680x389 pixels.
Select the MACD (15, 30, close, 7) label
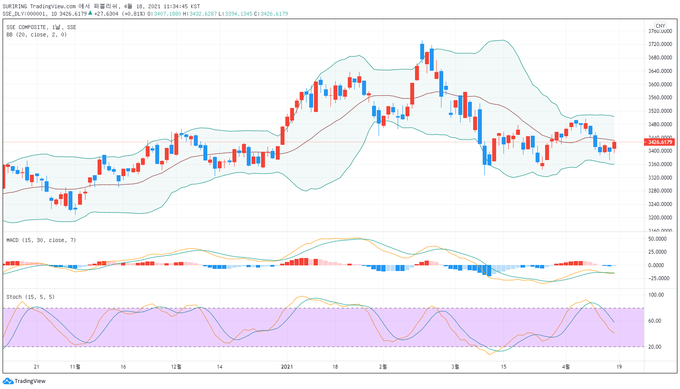41,240
